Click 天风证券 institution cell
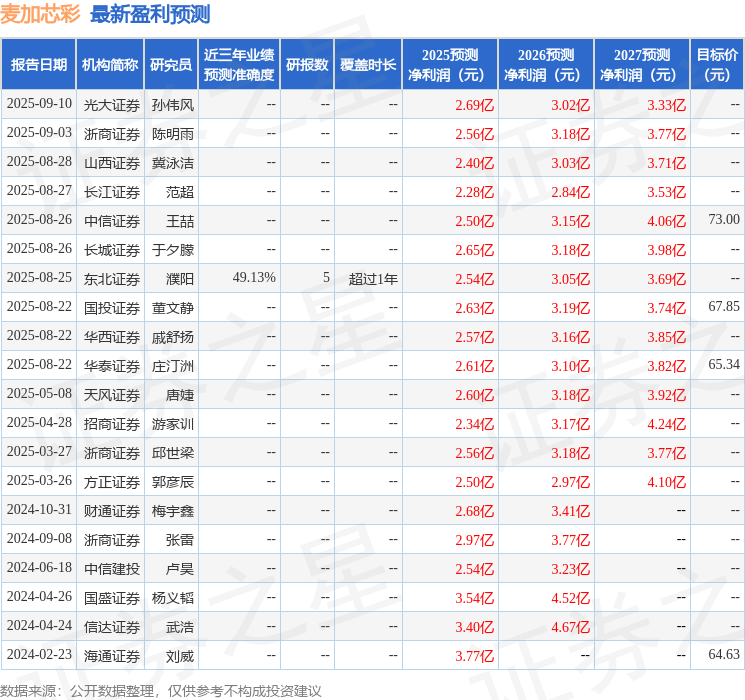Screen dimensions: 745x700 tap(112, 395)
